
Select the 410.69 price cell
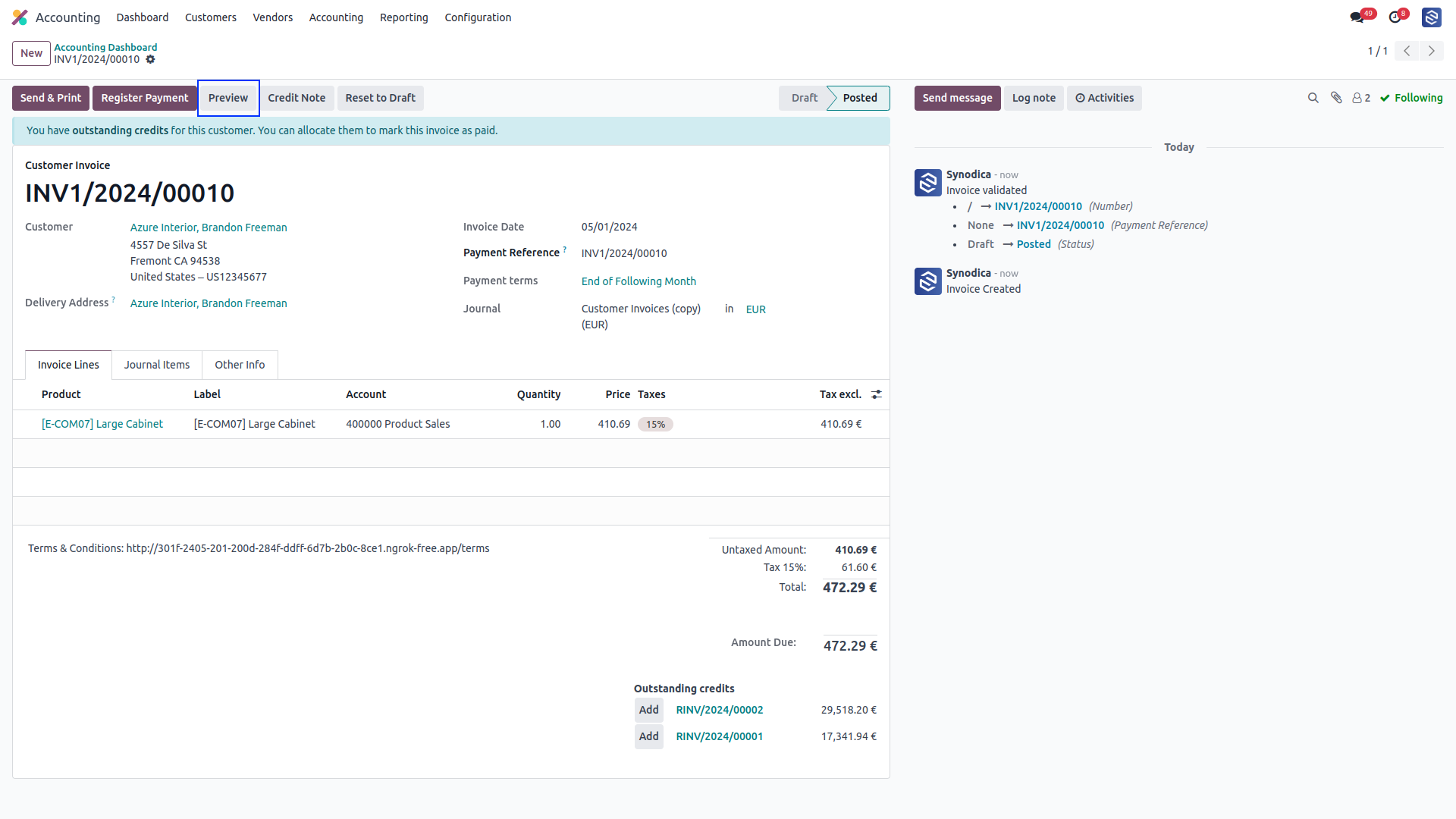[x=613, y=424]
